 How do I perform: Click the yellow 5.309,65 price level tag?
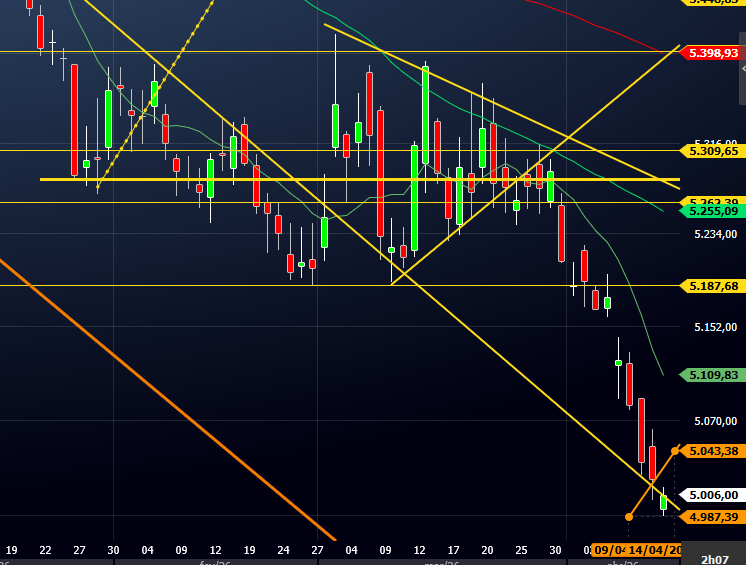[x=713, y=151]
